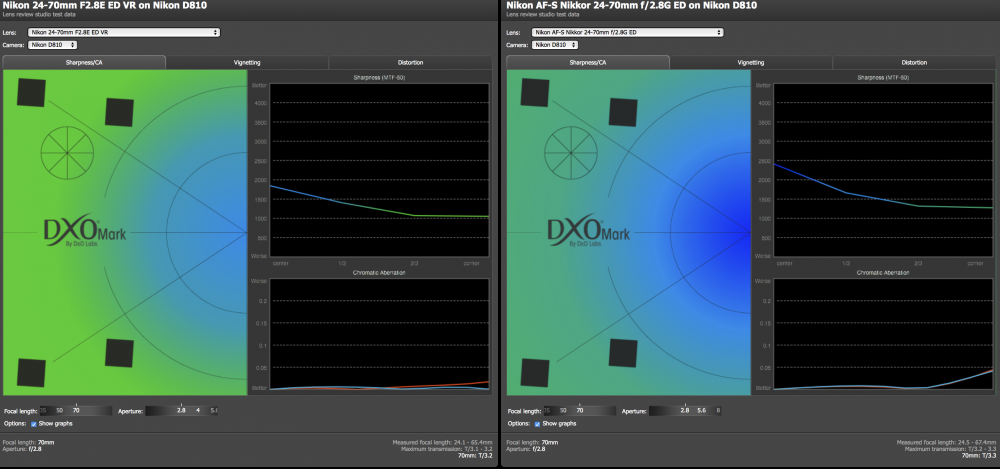Screen dimensions: 1000x469
Task: Click the bottom-left black square on right chart
Action: point(535,373)
